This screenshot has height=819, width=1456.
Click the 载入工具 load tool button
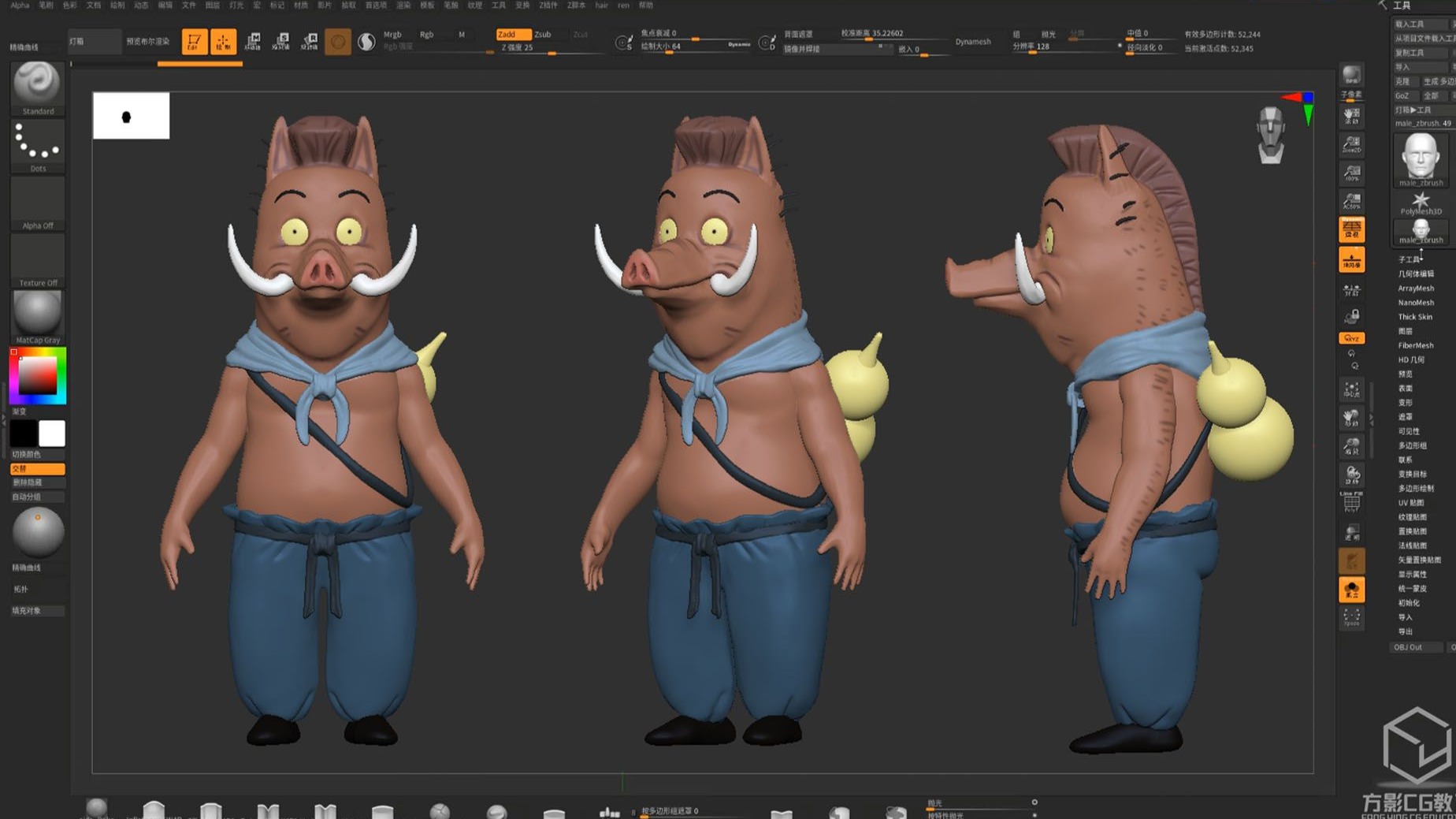point(1421,24)
